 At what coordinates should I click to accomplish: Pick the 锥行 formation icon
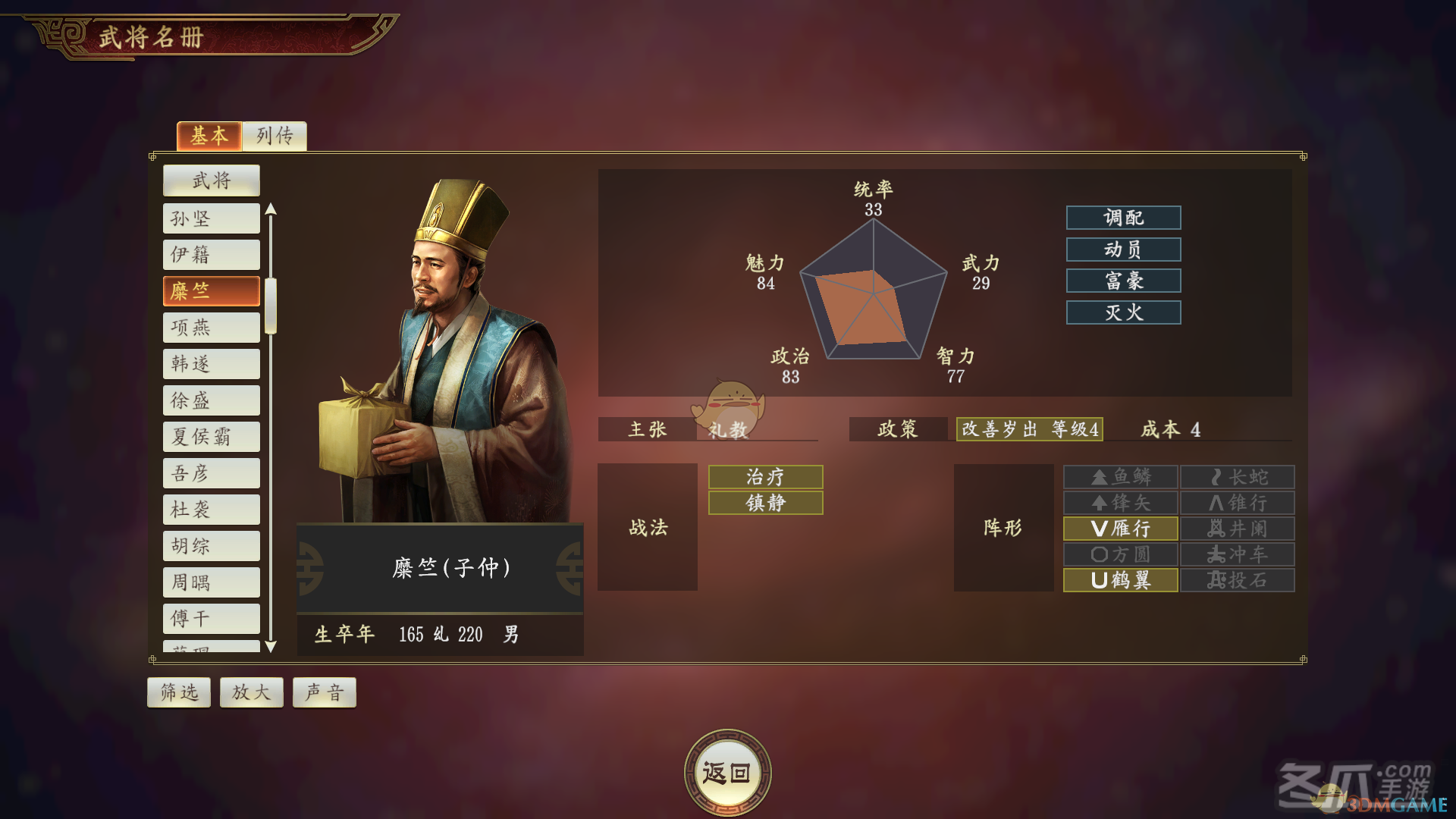point(1237,503)
